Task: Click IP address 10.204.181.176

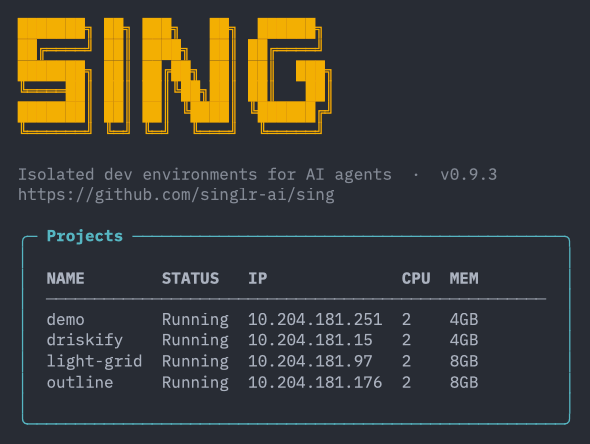Action: [315, 383]
